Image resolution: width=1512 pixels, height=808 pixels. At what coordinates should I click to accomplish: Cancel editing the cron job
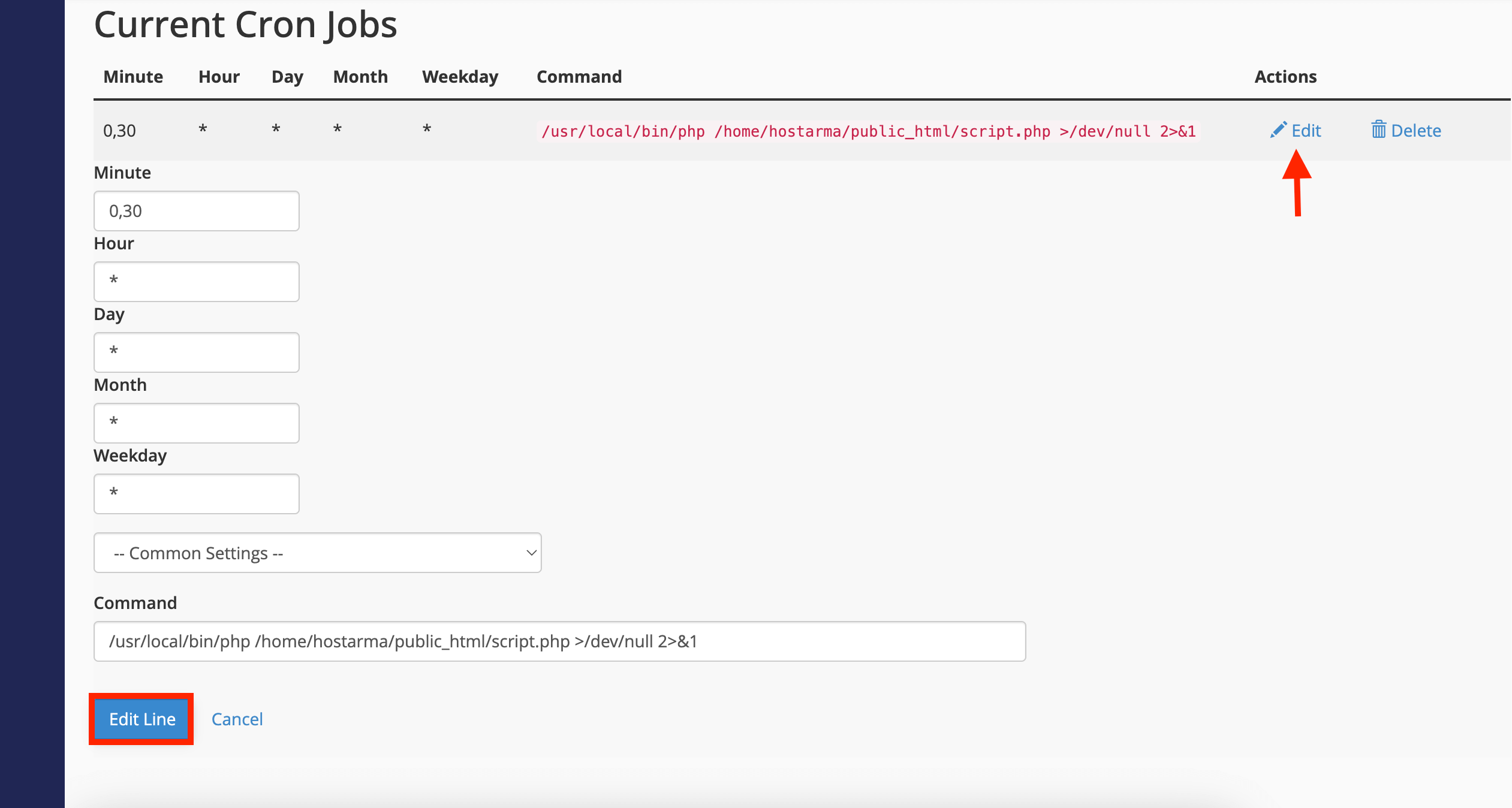click(237, 719)
